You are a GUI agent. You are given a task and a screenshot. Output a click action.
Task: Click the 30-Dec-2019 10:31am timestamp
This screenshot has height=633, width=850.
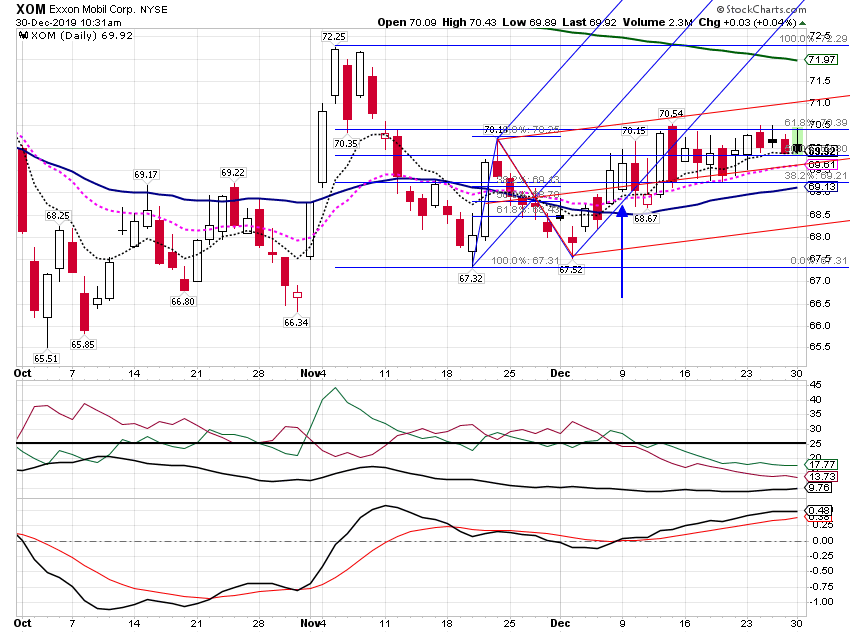pyautogui.click(x=68, y=23)
